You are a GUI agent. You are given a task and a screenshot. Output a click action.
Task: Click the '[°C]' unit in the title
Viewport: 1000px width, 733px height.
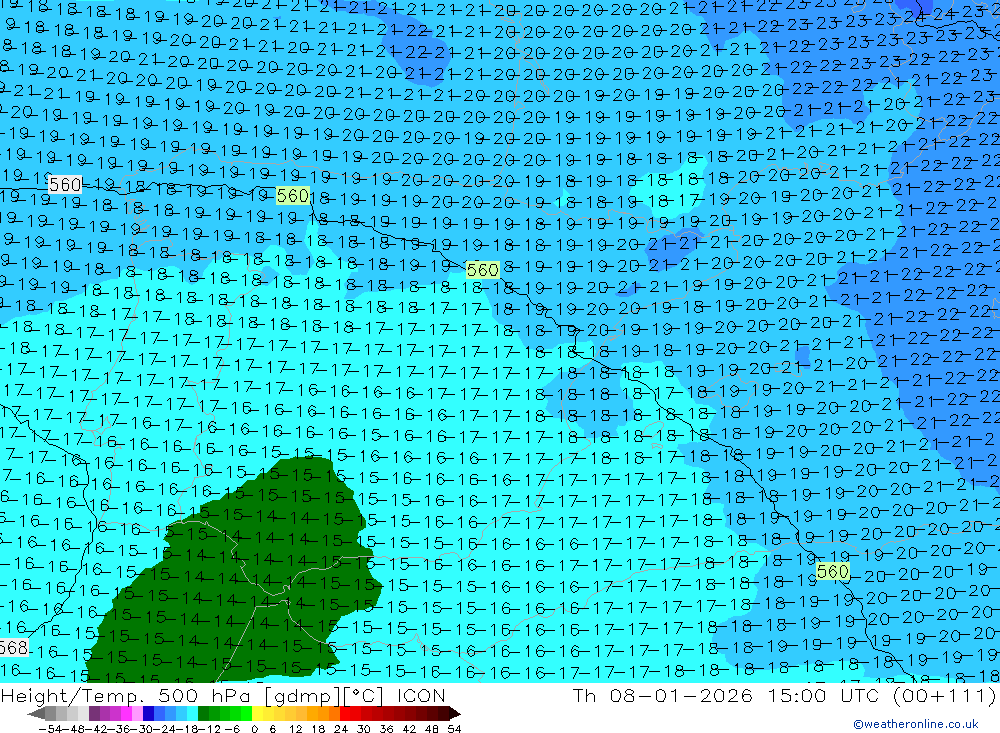point(364,696)
